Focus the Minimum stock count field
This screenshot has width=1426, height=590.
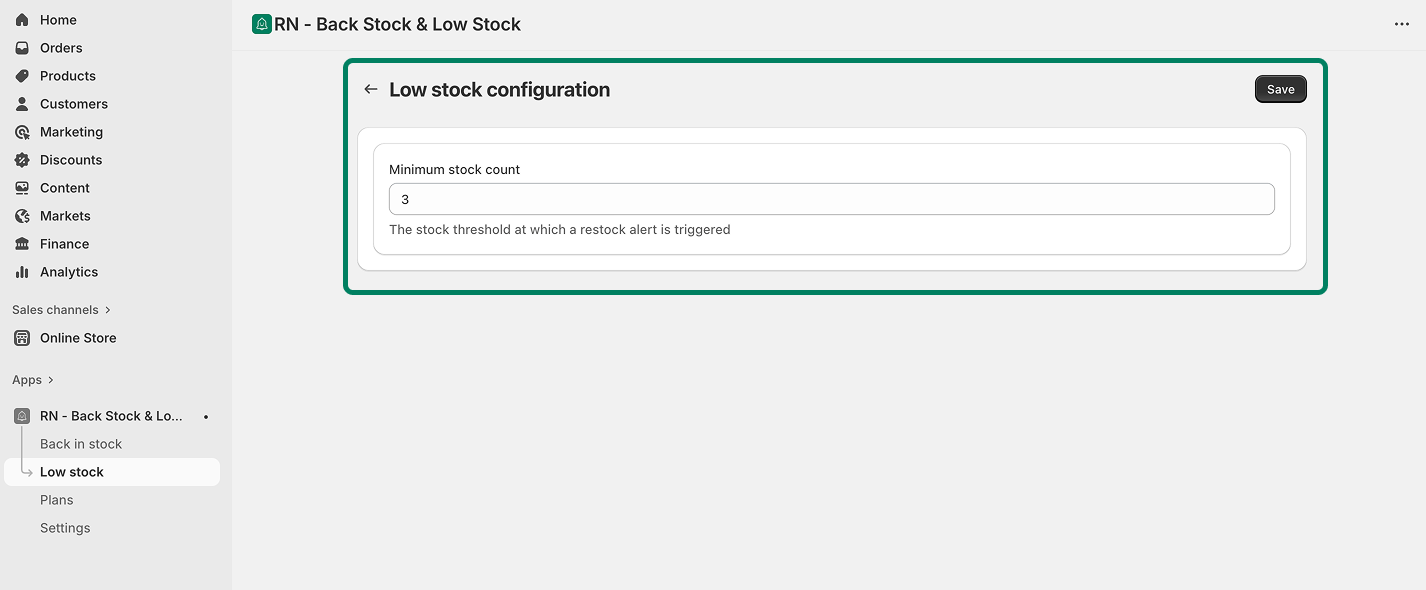point(831,199)
